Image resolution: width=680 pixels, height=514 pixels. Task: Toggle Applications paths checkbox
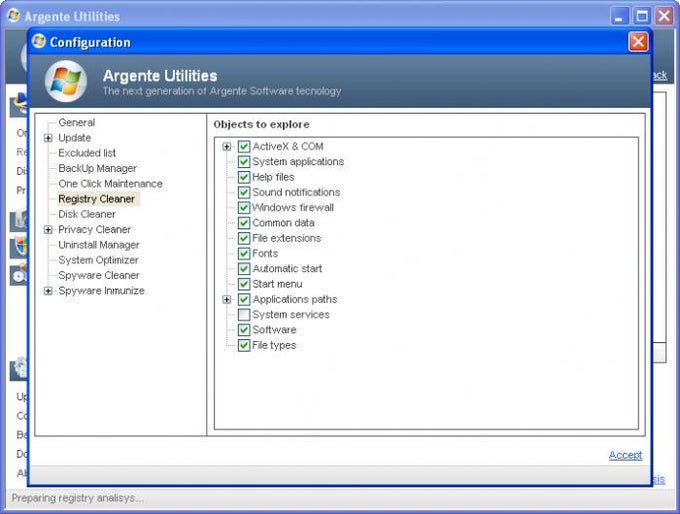point(244,299)
